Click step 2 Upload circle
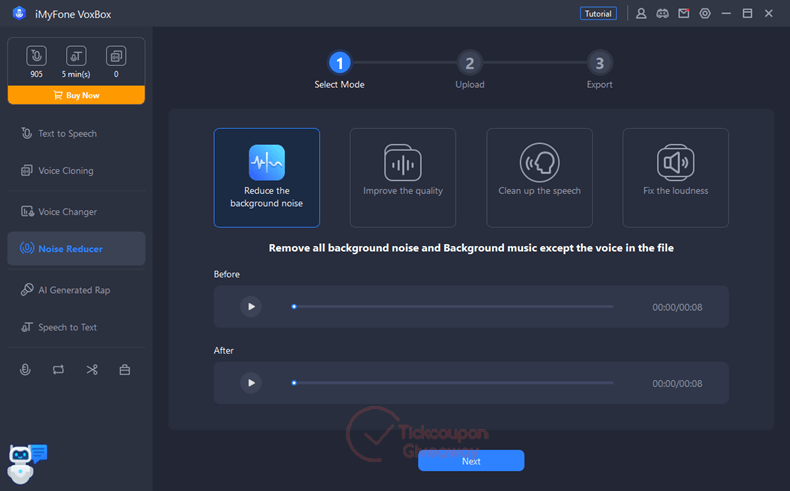This screenshot has height=491, width=790. coord(470,63)
